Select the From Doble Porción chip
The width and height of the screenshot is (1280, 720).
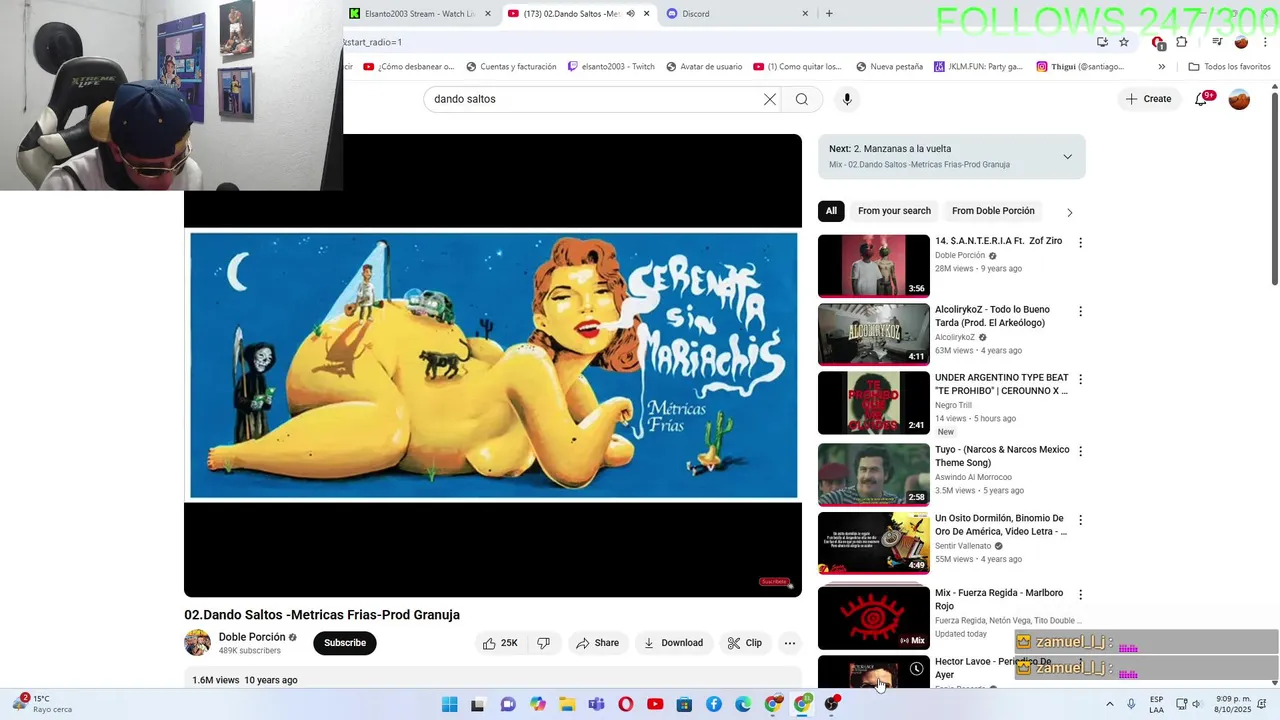point(993,211)
